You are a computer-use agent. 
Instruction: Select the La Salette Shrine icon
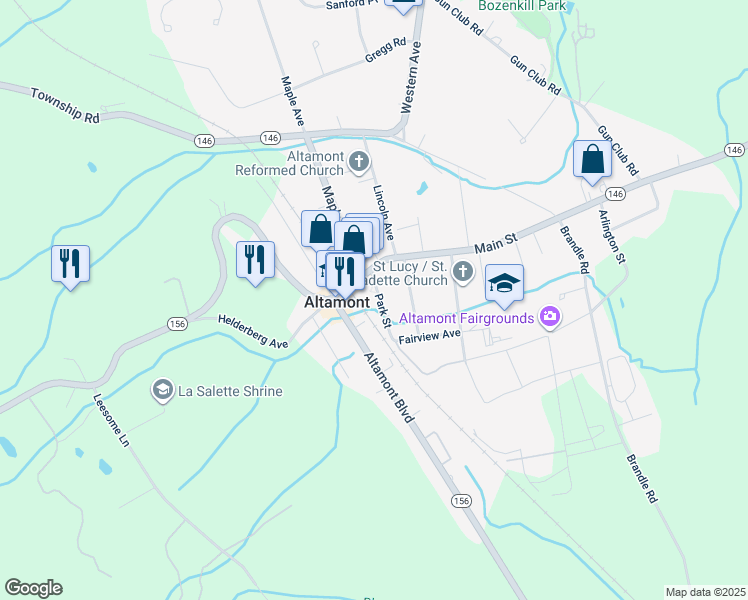coord(163,390)
